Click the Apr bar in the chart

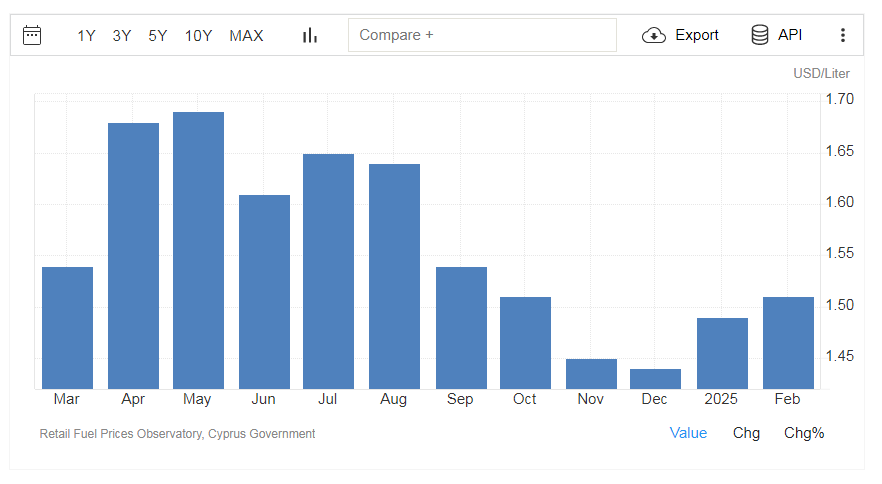133,256
